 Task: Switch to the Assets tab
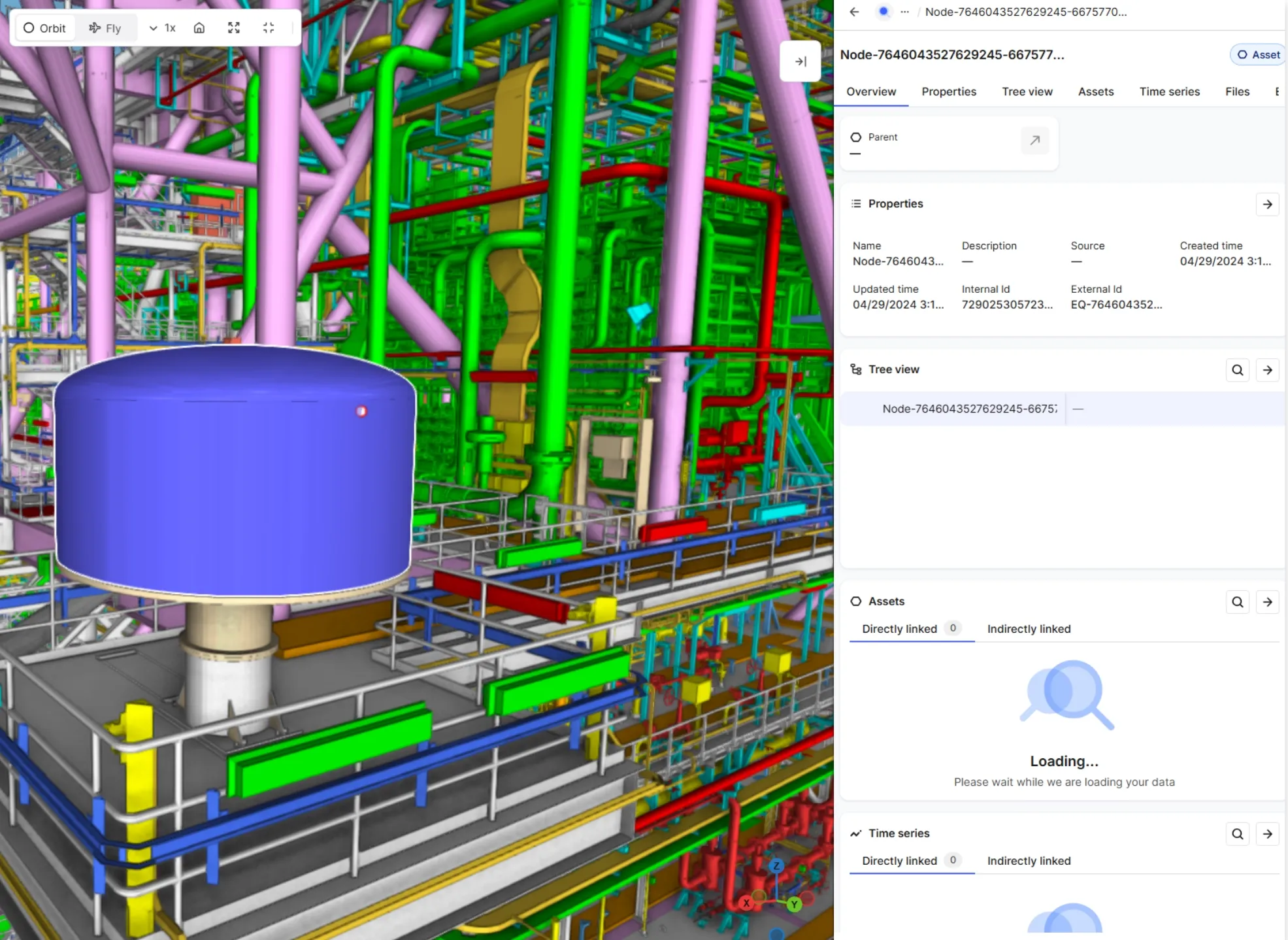coord(1096,92)
